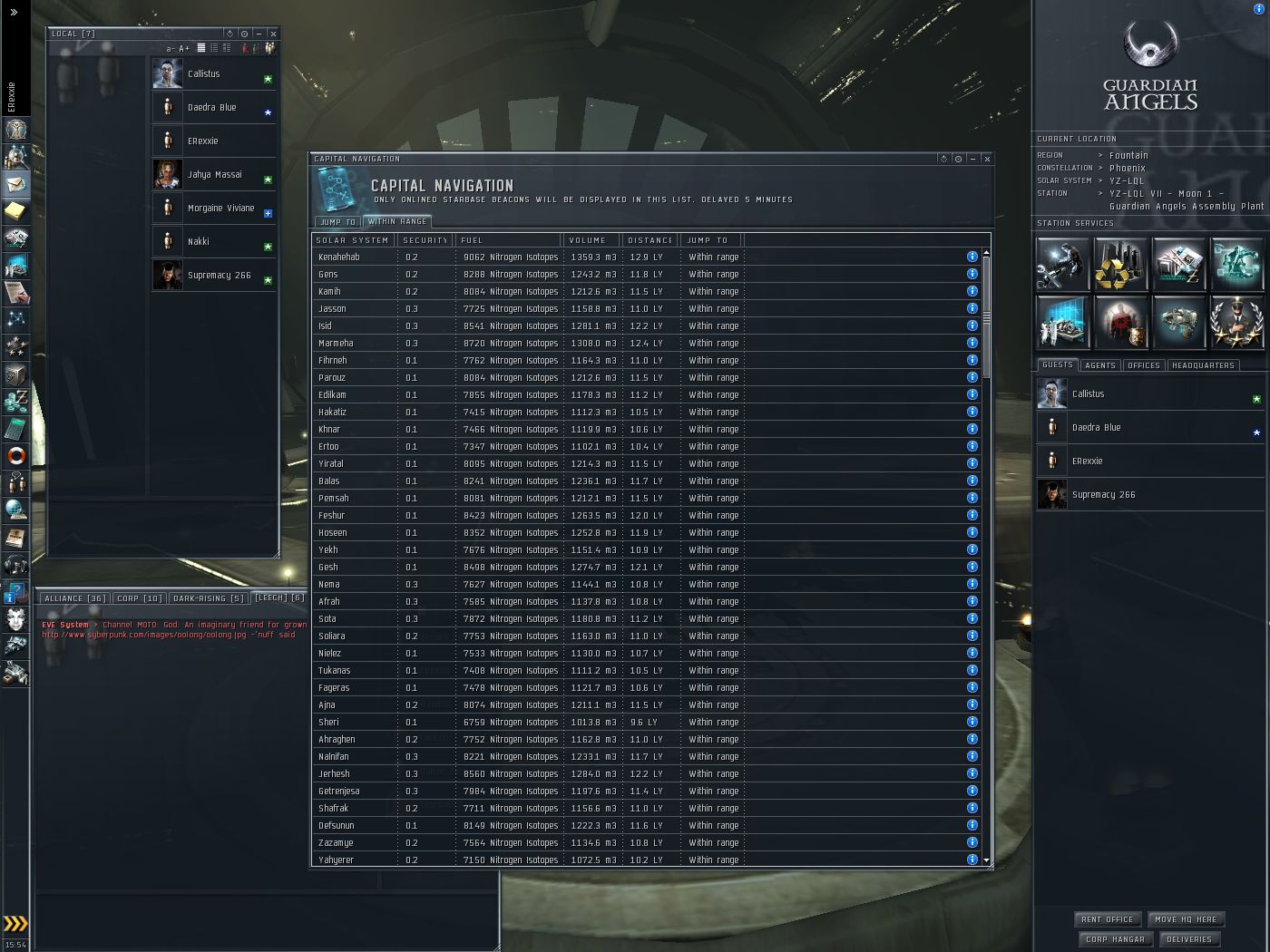
Task: Open the syberpunk.com link in chat
Action: [x=143, y=635]
